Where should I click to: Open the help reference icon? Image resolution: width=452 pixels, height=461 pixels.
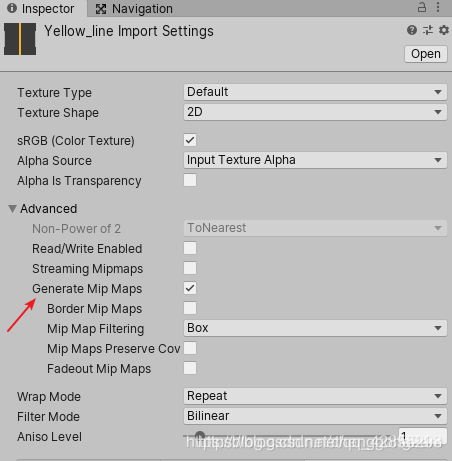(412, 30)
